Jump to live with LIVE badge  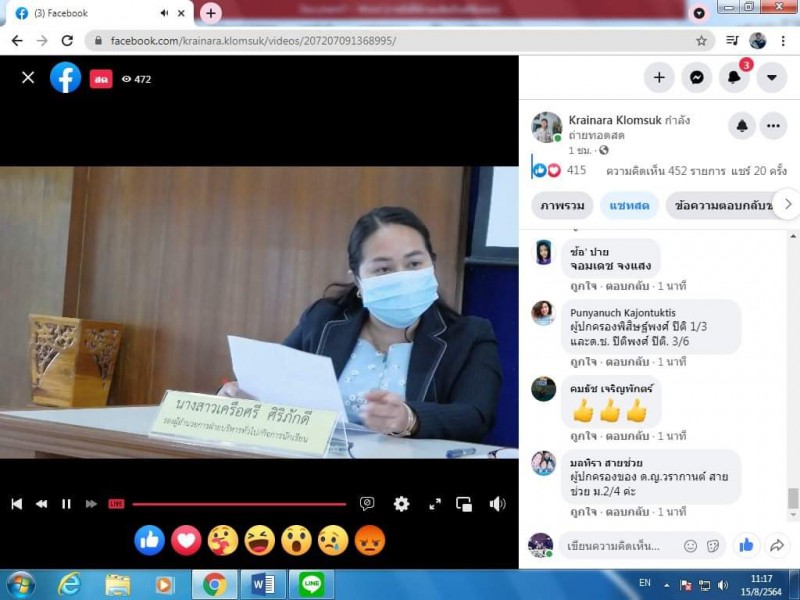click(x=116, y=504)
